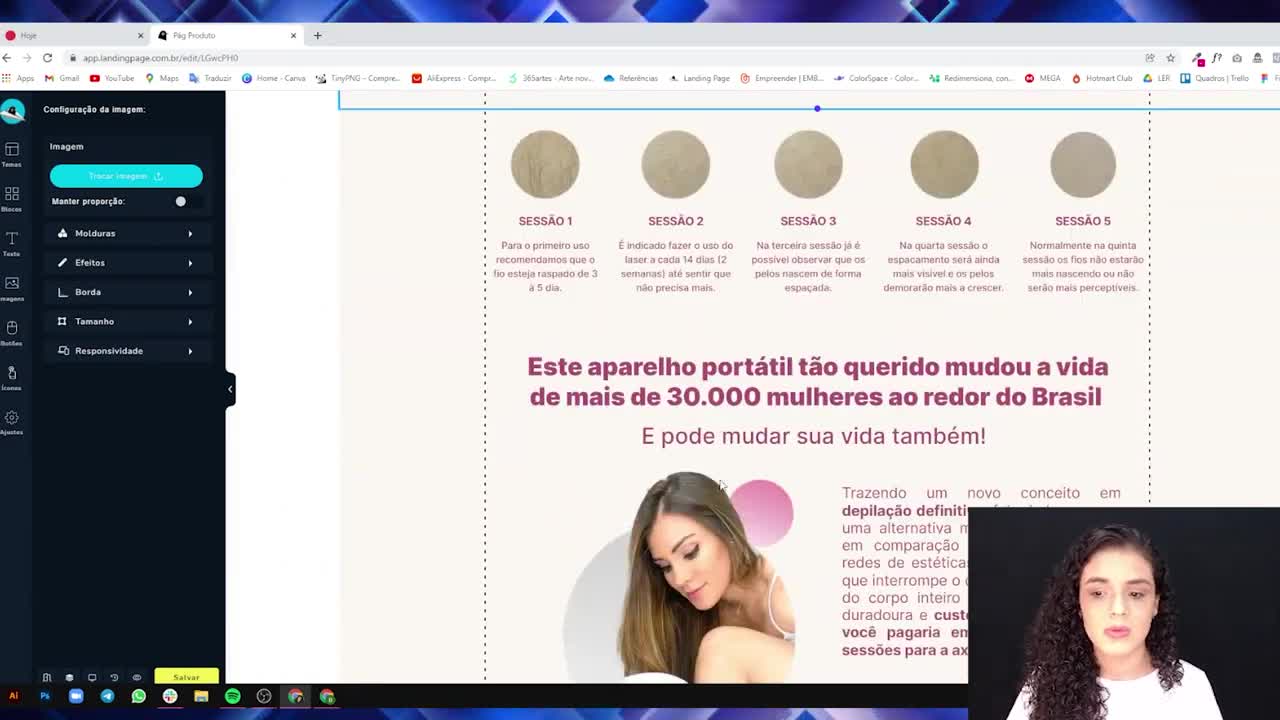Open Telegram from taskbar
The image size is (1280, 720).
pyautogui.click(x=107, y=696)
